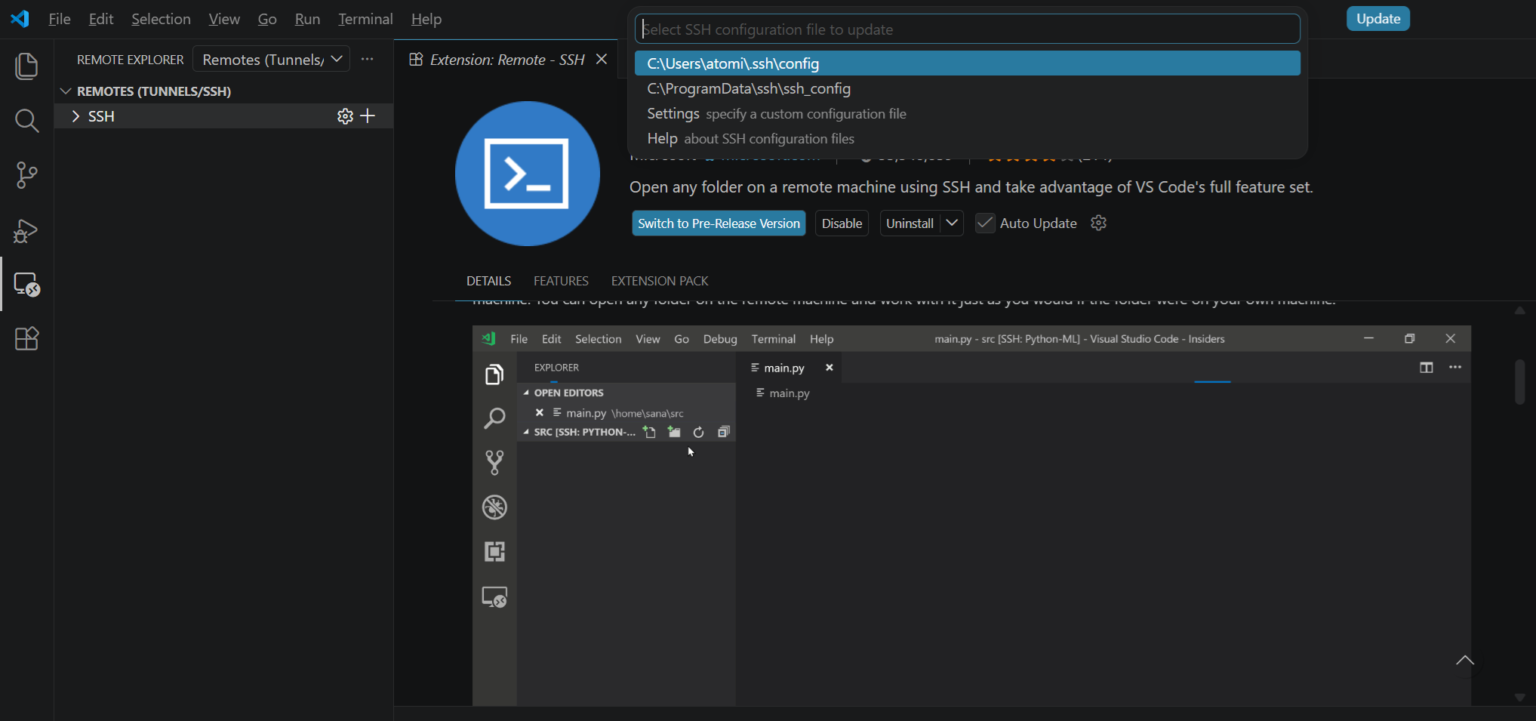This screenshot has height=721, width=1536.
Task: Click the extension's preview screenshot image
Action: coord(971,515)
